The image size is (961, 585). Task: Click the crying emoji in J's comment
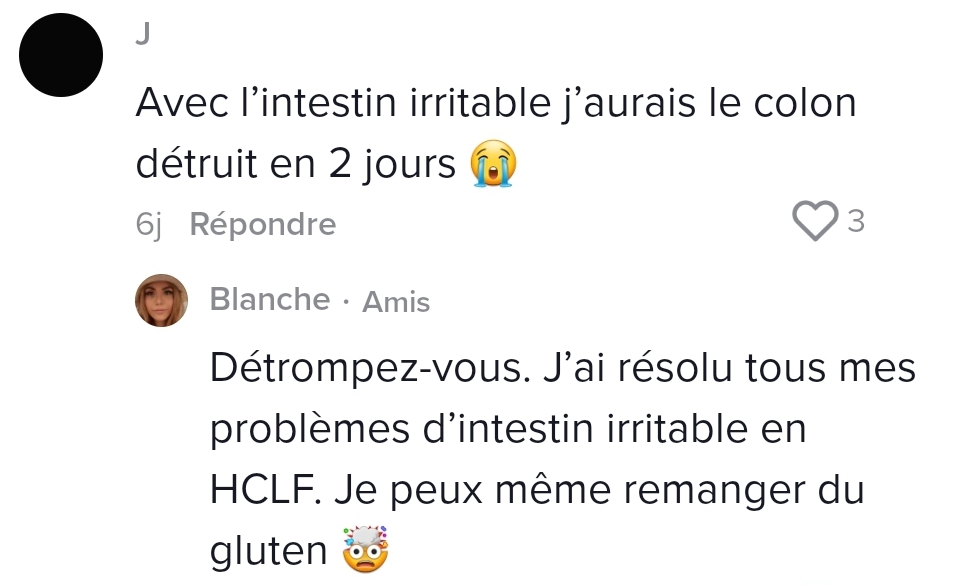coord(493,164)
